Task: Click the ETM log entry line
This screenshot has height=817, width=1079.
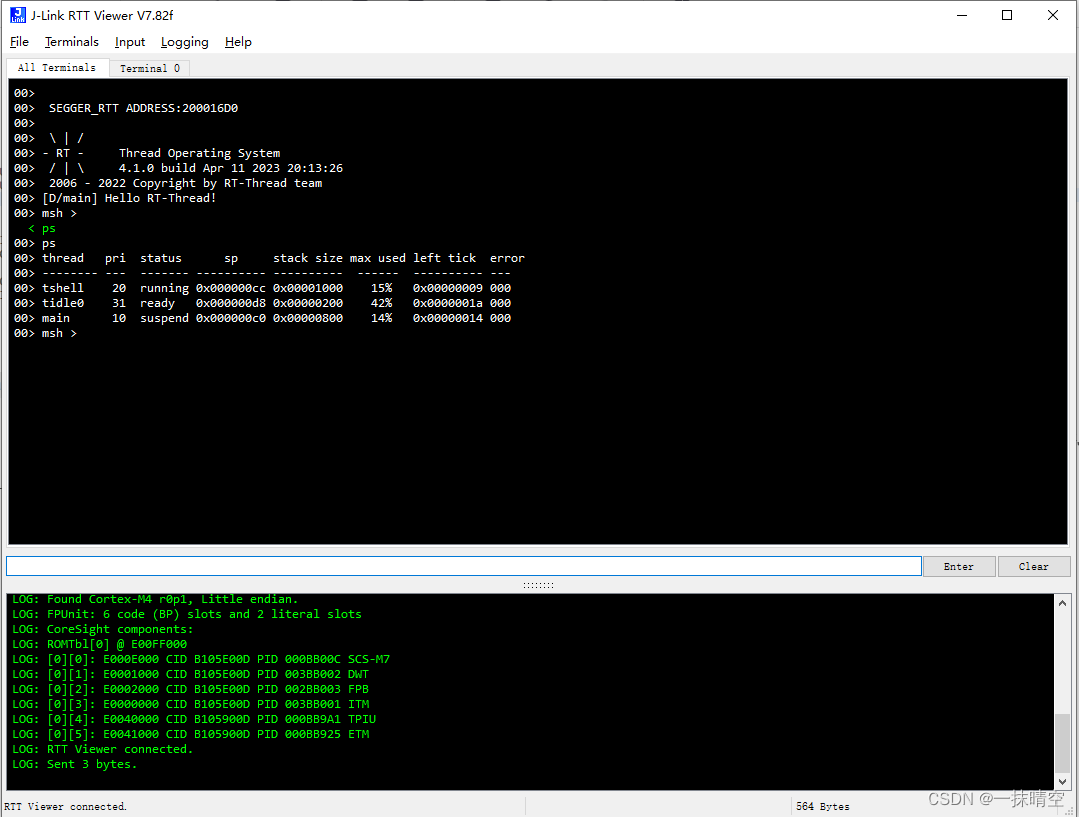Action: click(x=191, y=734)
